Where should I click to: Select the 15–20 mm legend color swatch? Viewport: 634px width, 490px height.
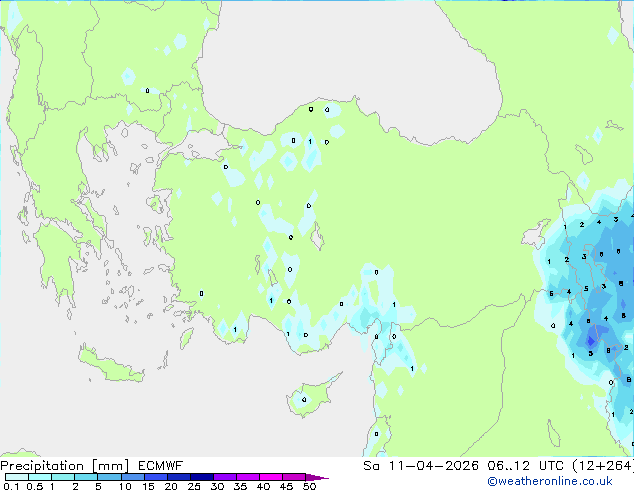[x=156, y=477]
